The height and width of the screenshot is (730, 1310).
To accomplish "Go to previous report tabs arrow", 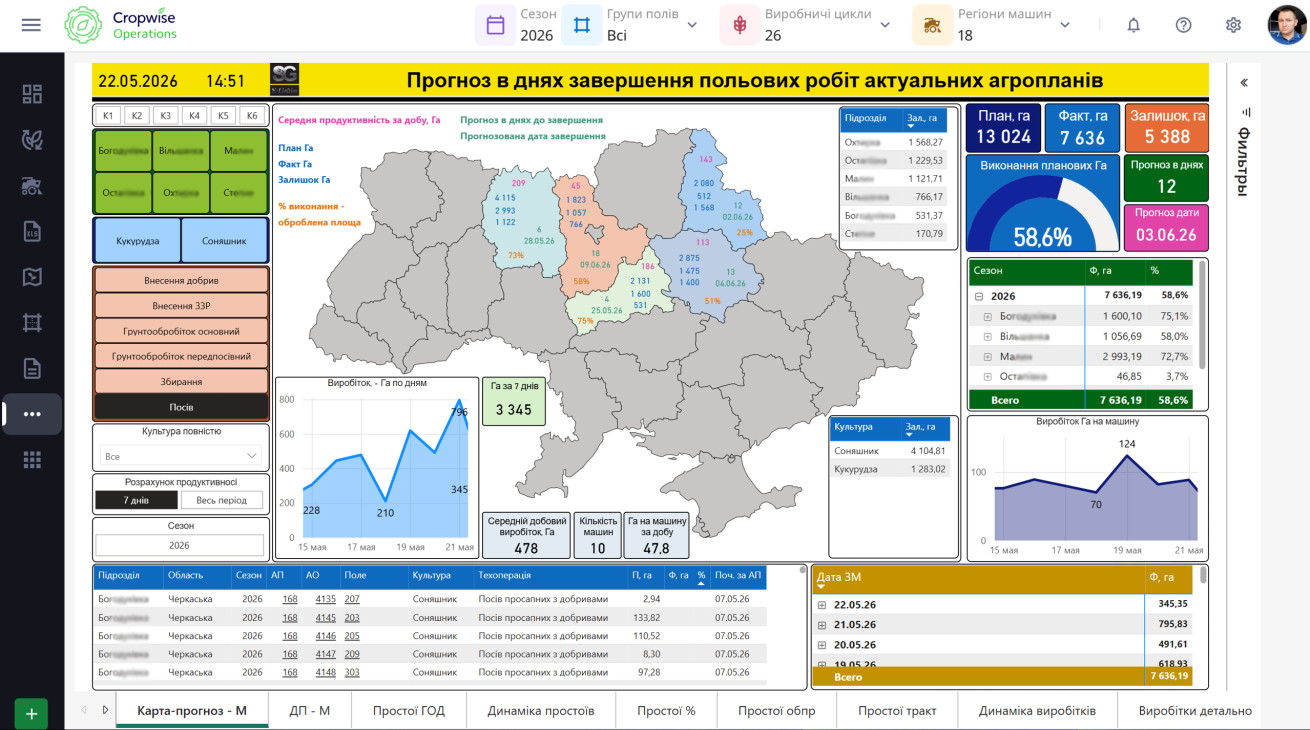I will coord(84,710).
